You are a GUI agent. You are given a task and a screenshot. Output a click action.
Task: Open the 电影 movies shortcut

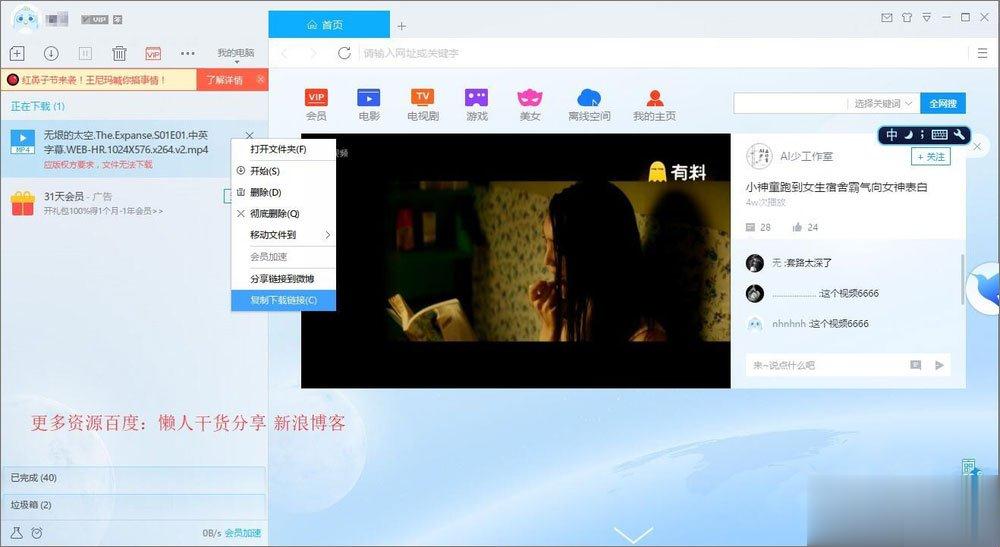click(x=369, y=105)
